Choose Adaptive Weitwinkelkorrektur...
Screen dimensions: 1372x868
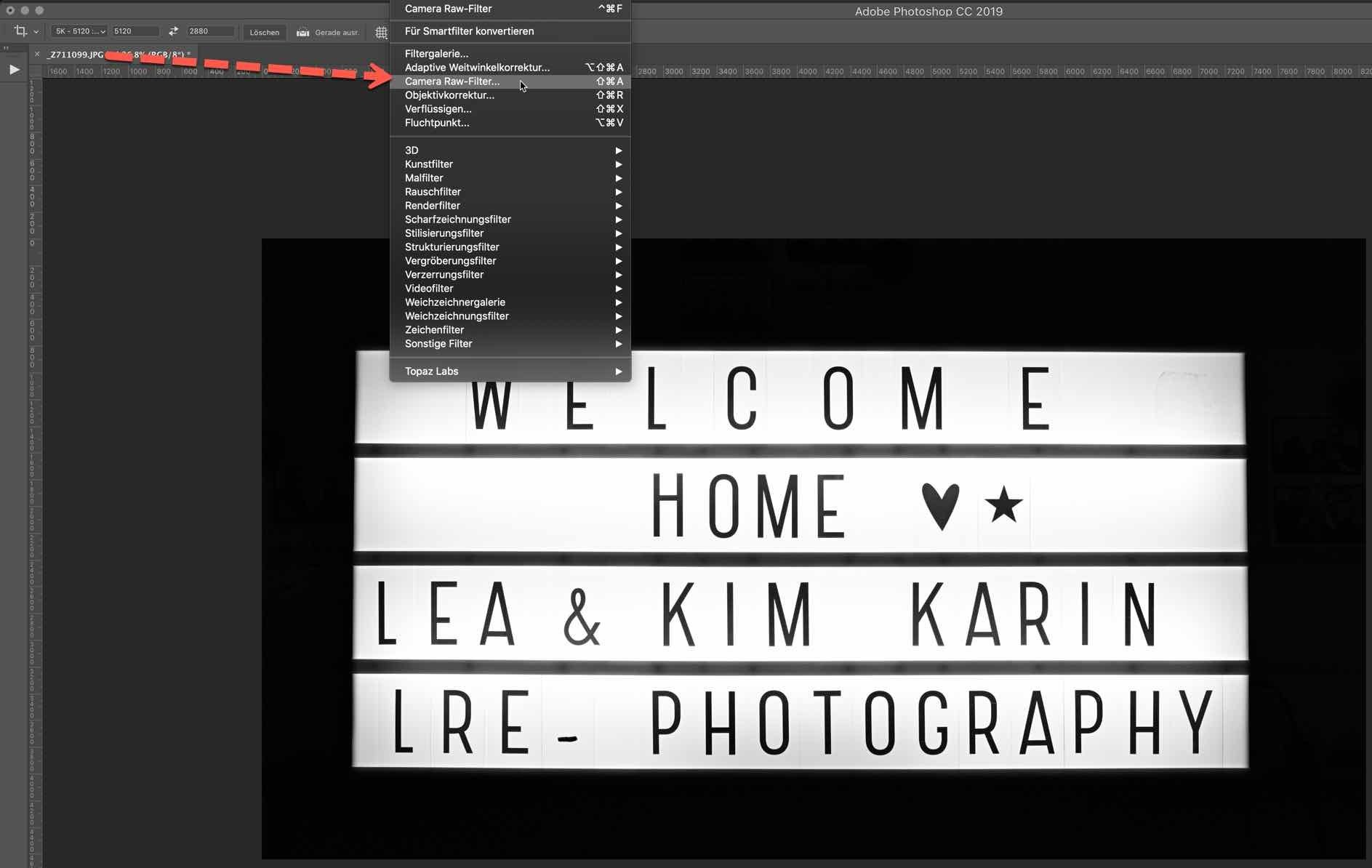510,68
